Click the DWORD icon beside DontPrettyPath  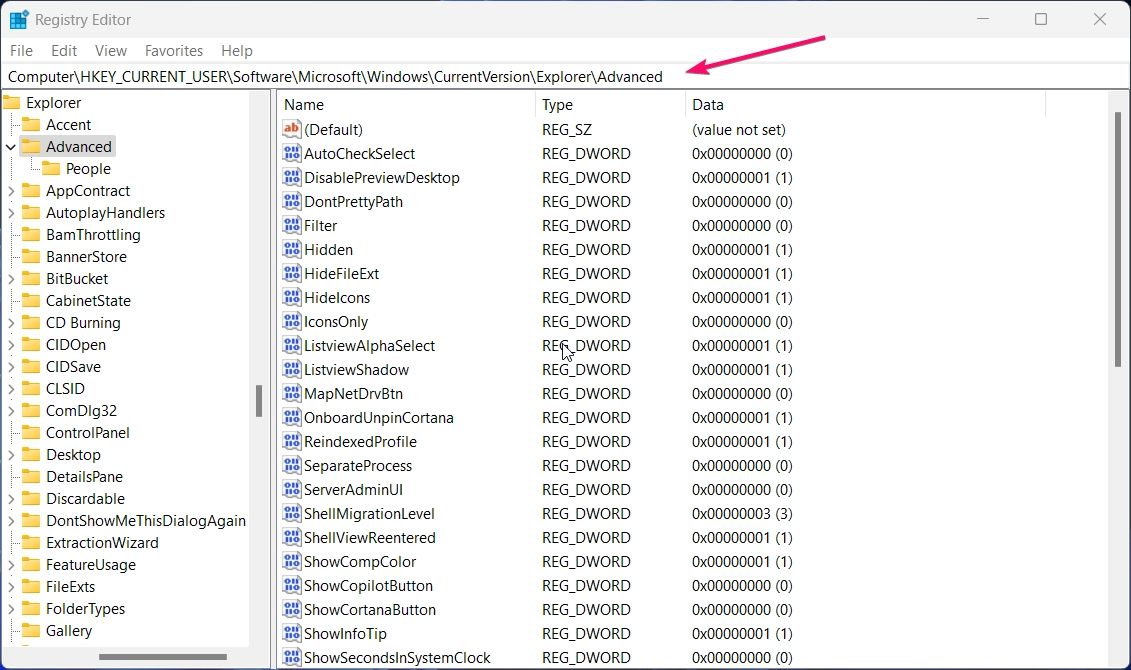(291, 201)
